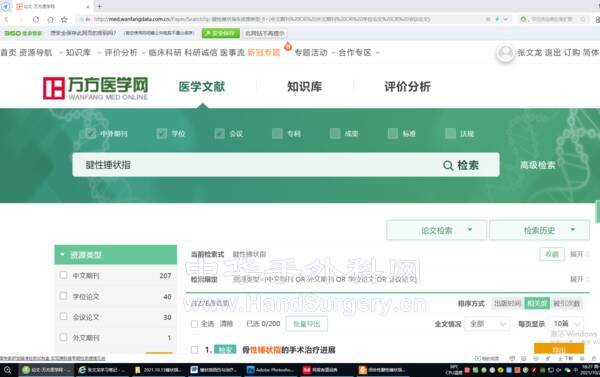Toggle the 标准 checkbox
Screen dimensions: 600x377
click(393, 134)
